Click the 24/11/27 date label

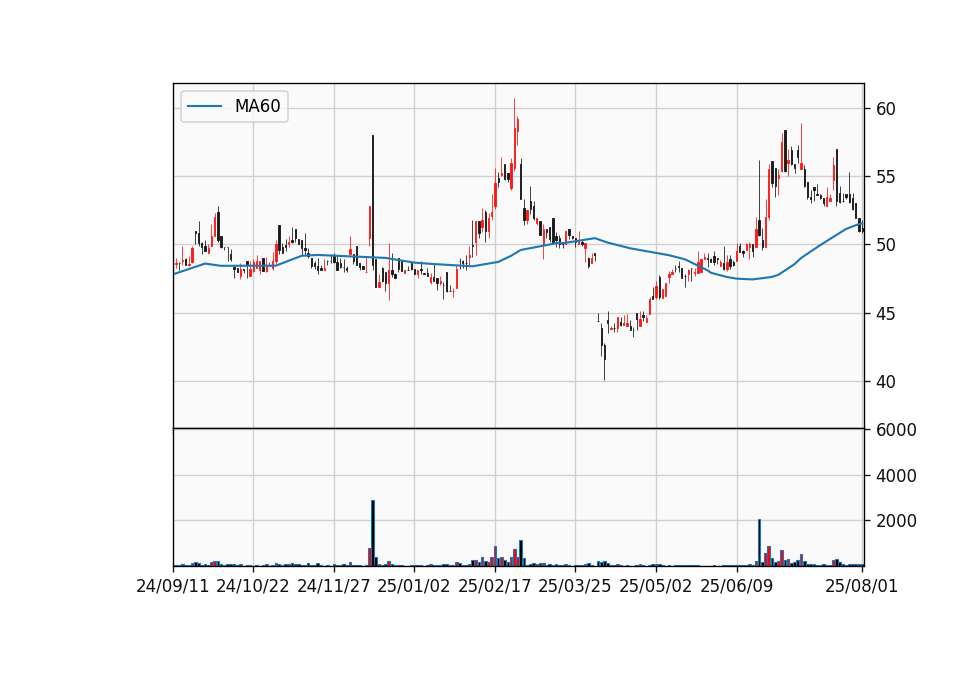[334, 586]
